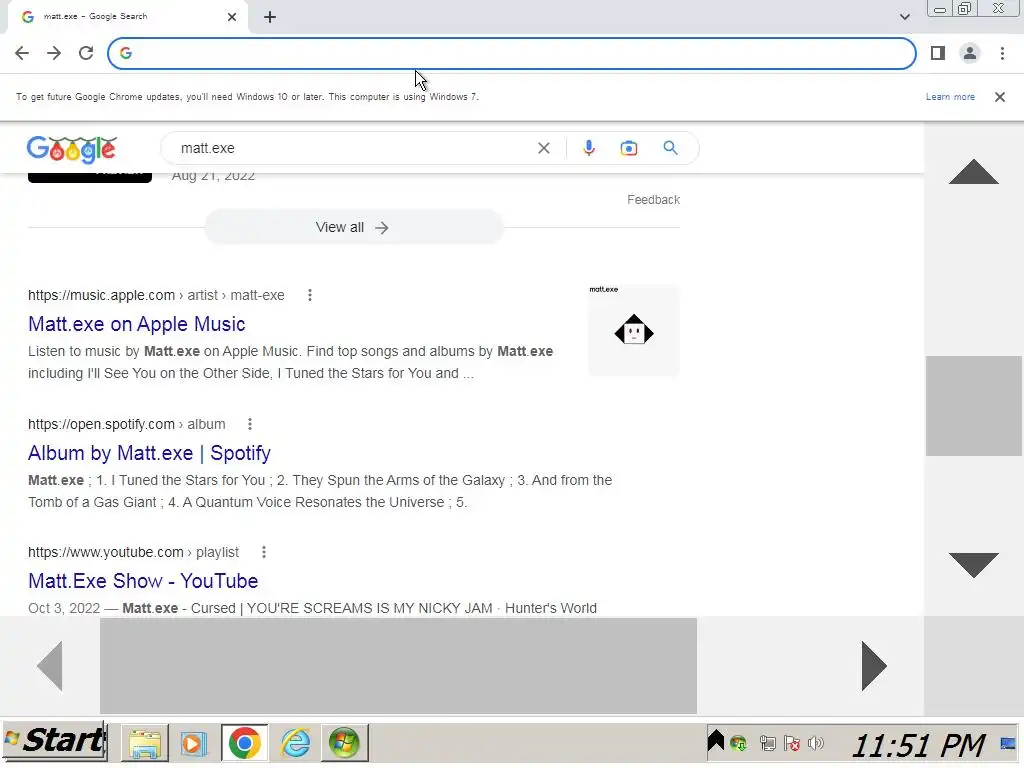Screen dimensions: 1024x768
Task: Open more options for the open.spotify.com result
Action: [249, 424]
